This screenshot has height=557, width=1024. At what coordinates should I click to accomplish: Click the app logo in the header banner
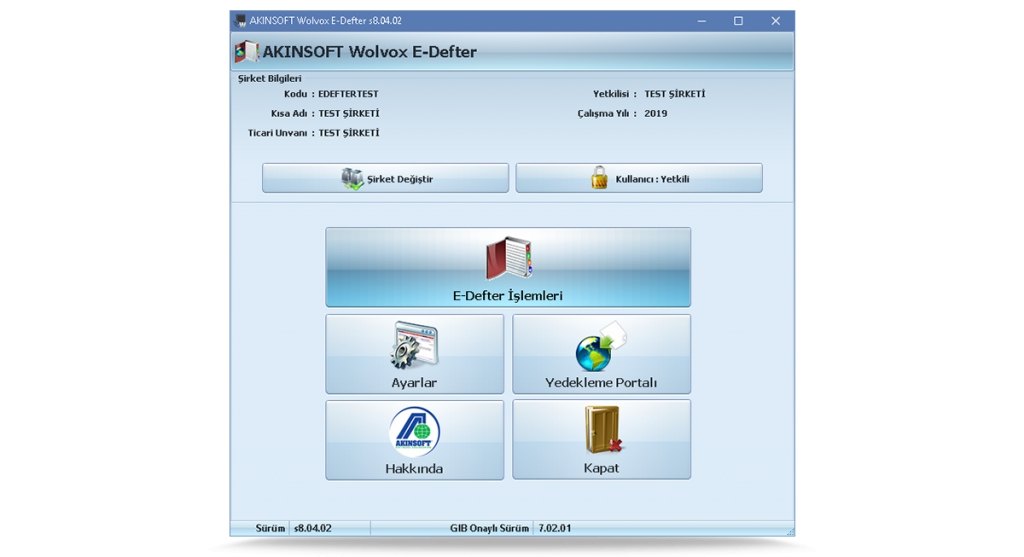pyautogui.click(x=246, y=52)
